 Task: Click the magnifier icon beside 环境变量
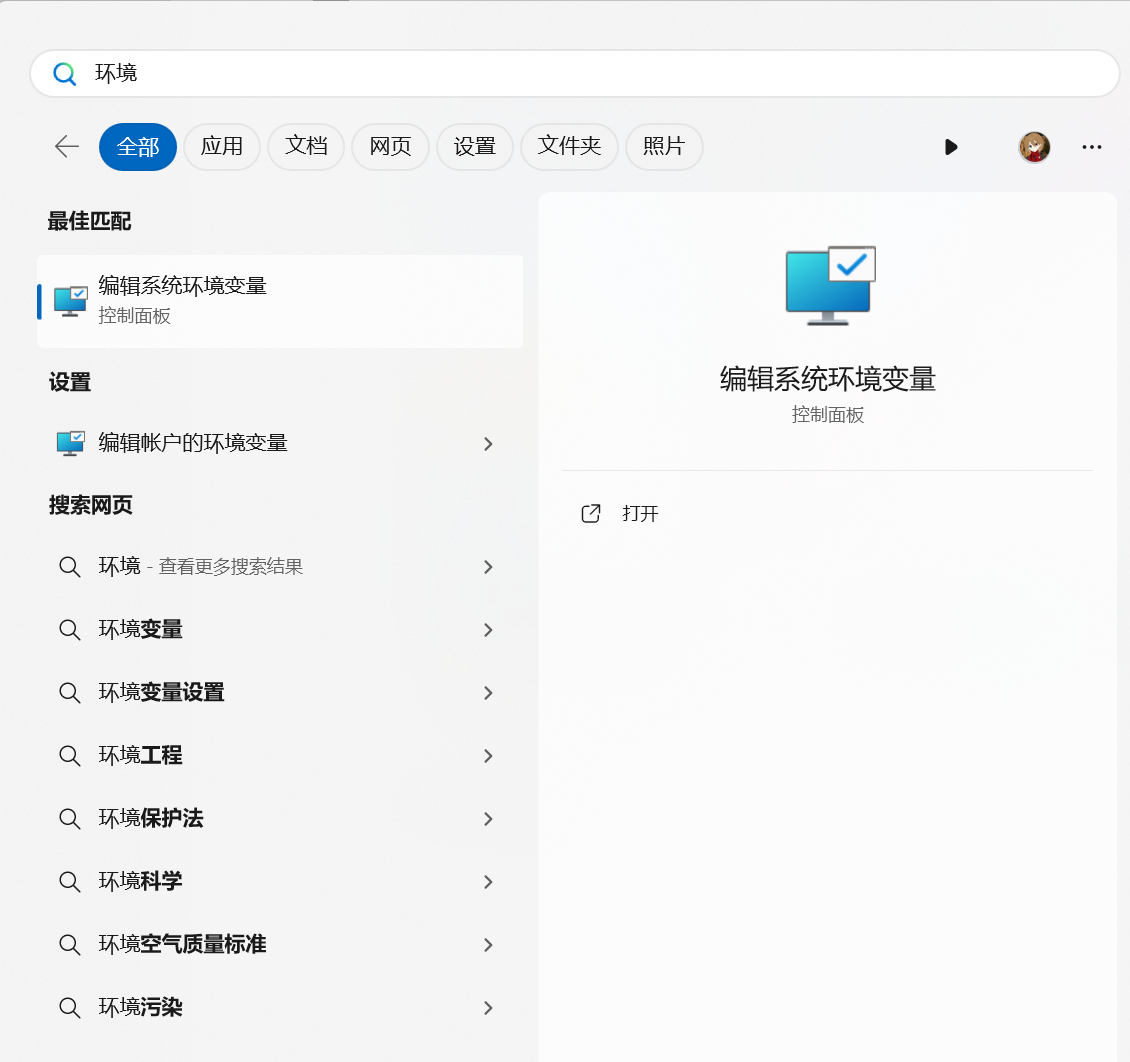[69, 630]
